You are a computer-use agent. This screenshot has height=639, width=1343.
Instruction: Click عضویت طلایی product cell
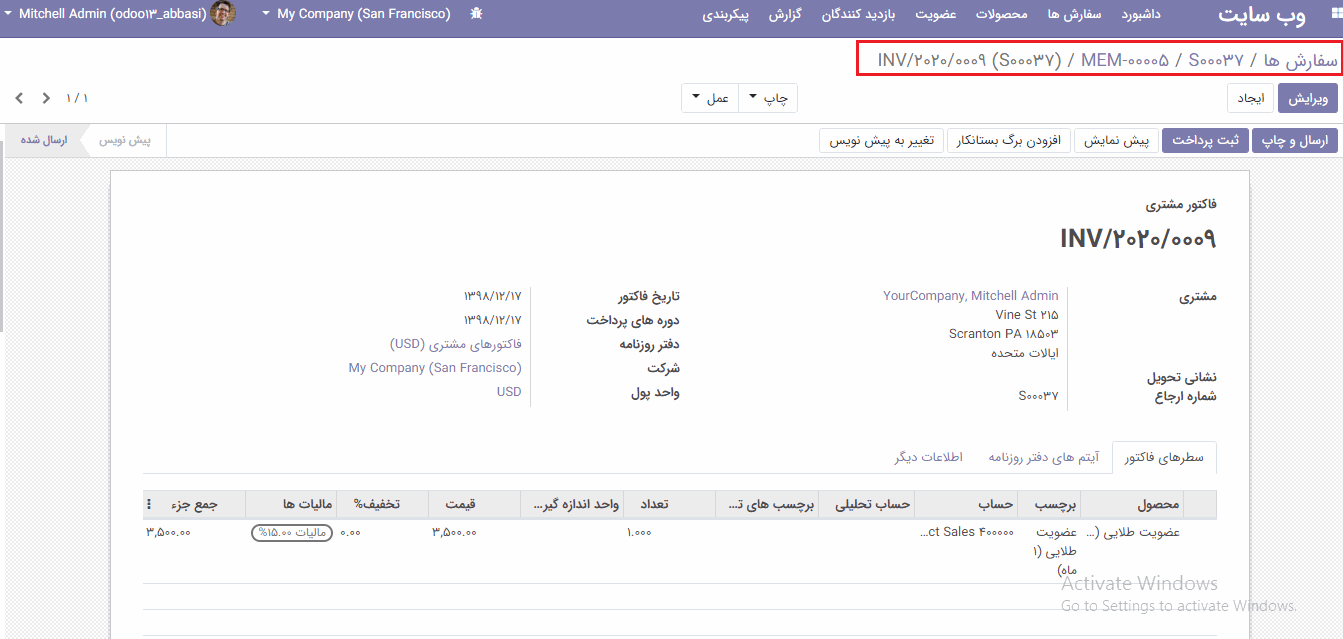point(1133,532)
